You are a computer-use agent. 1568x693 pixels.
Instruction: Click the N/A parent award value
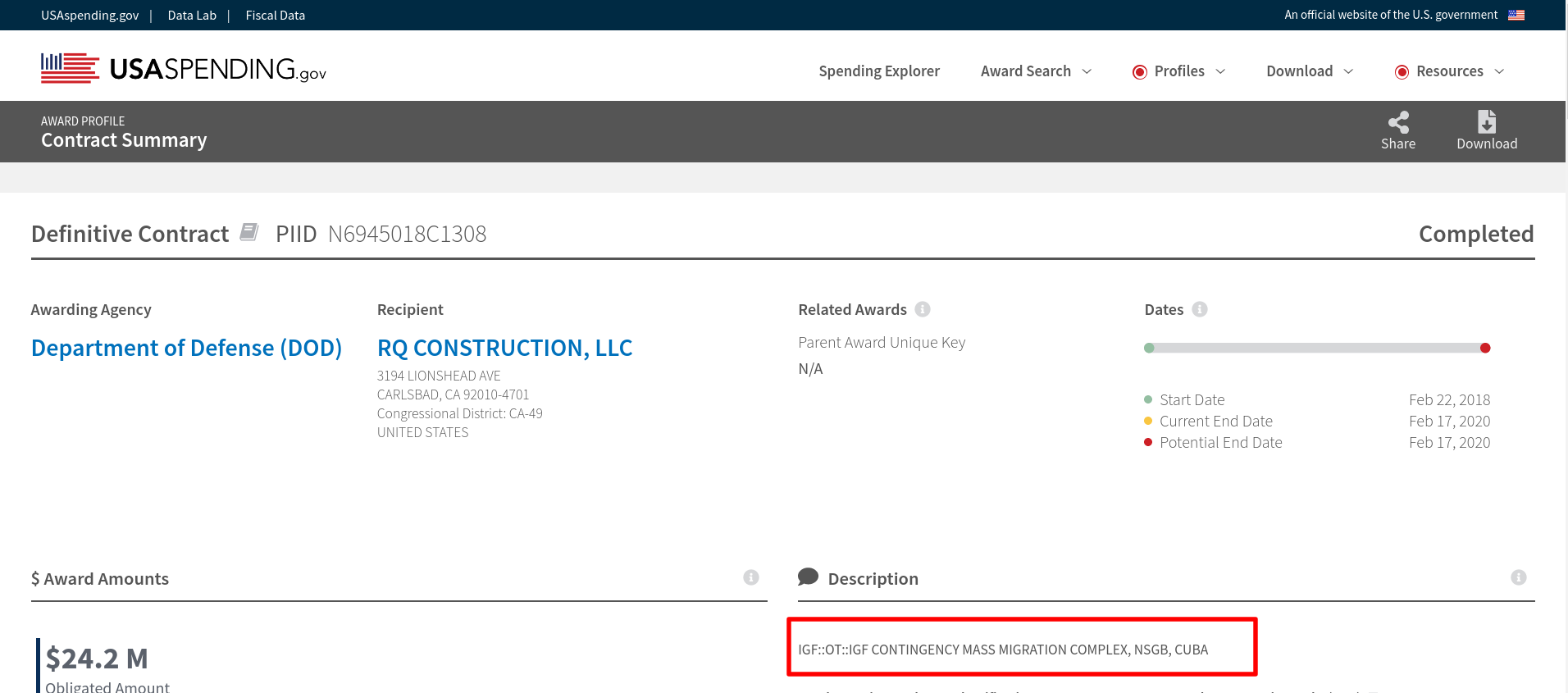(x=810, y=368)
